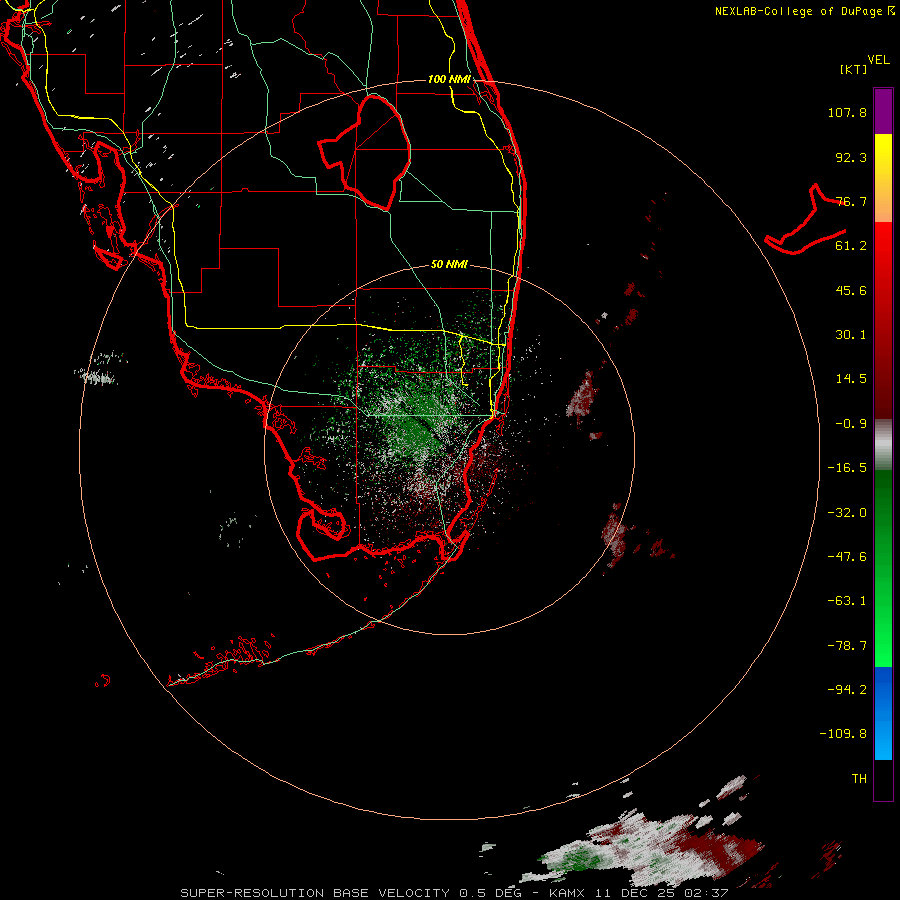Click the Lake Okeechobee outline on map
The width and height of the screenshot is (900, 900).
coord(365,153)
